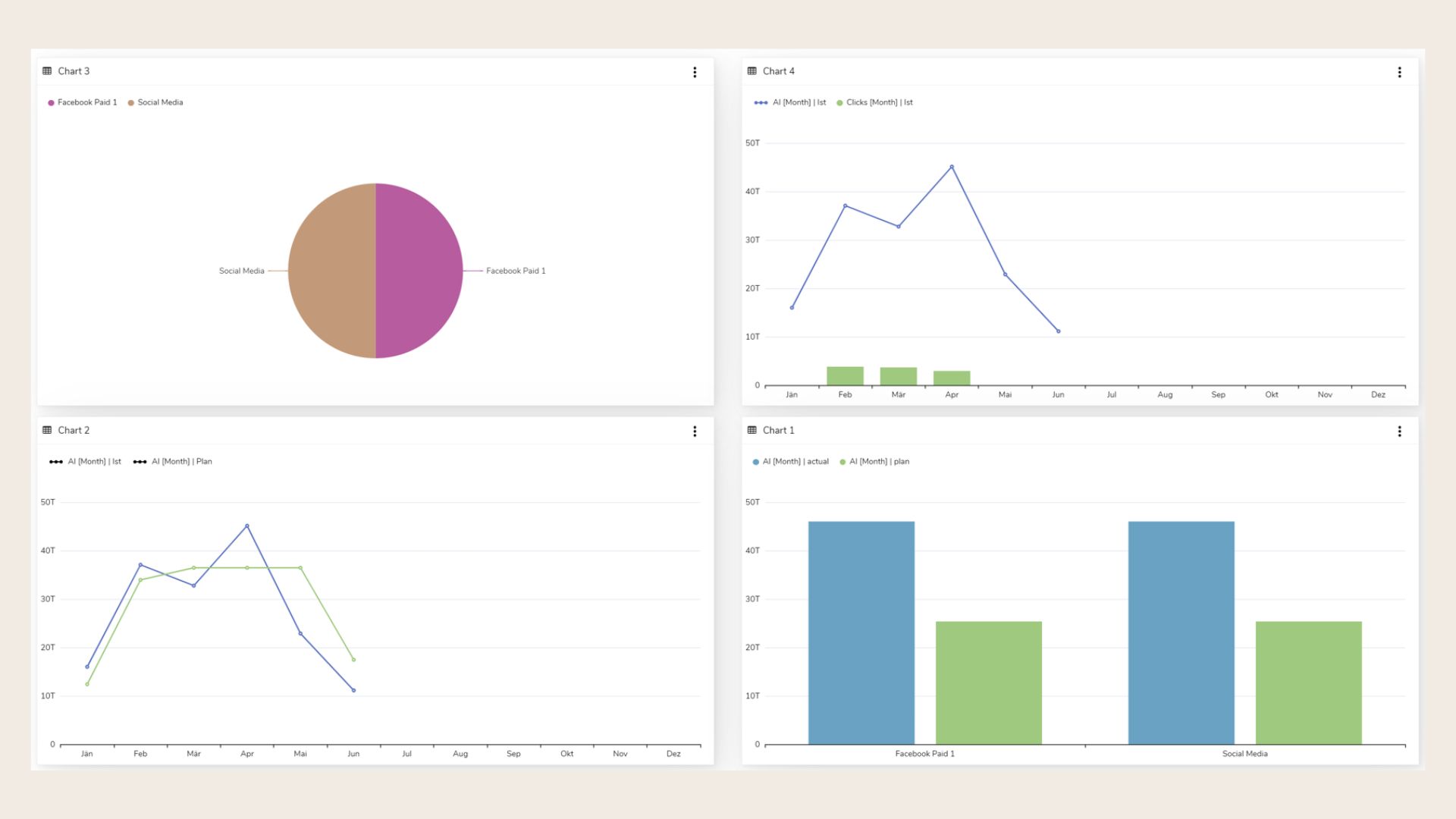Click the table icon beside the Chart 3 title
The width and height of the screenshot is (1456, 819).
[x=47, y=71]
